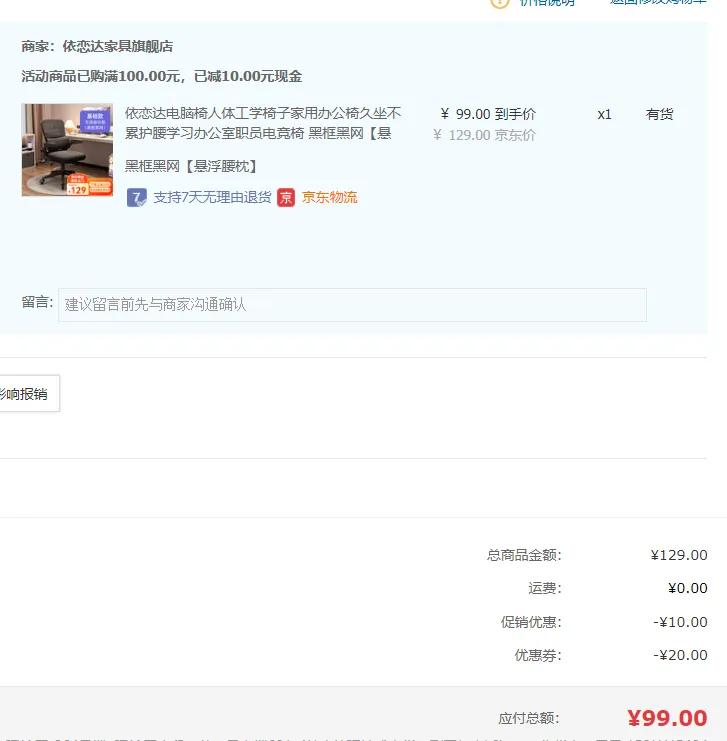
Task: Click the 黑框黑网【悬浮腰枕】 variant text
Action: pos(192,166)
